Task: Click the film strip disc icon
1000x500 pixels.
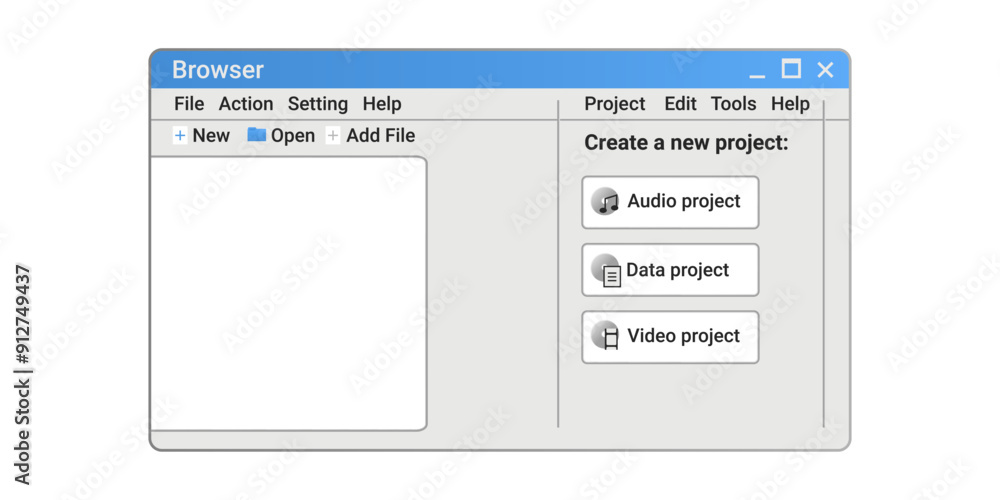Action: point(606,335)
